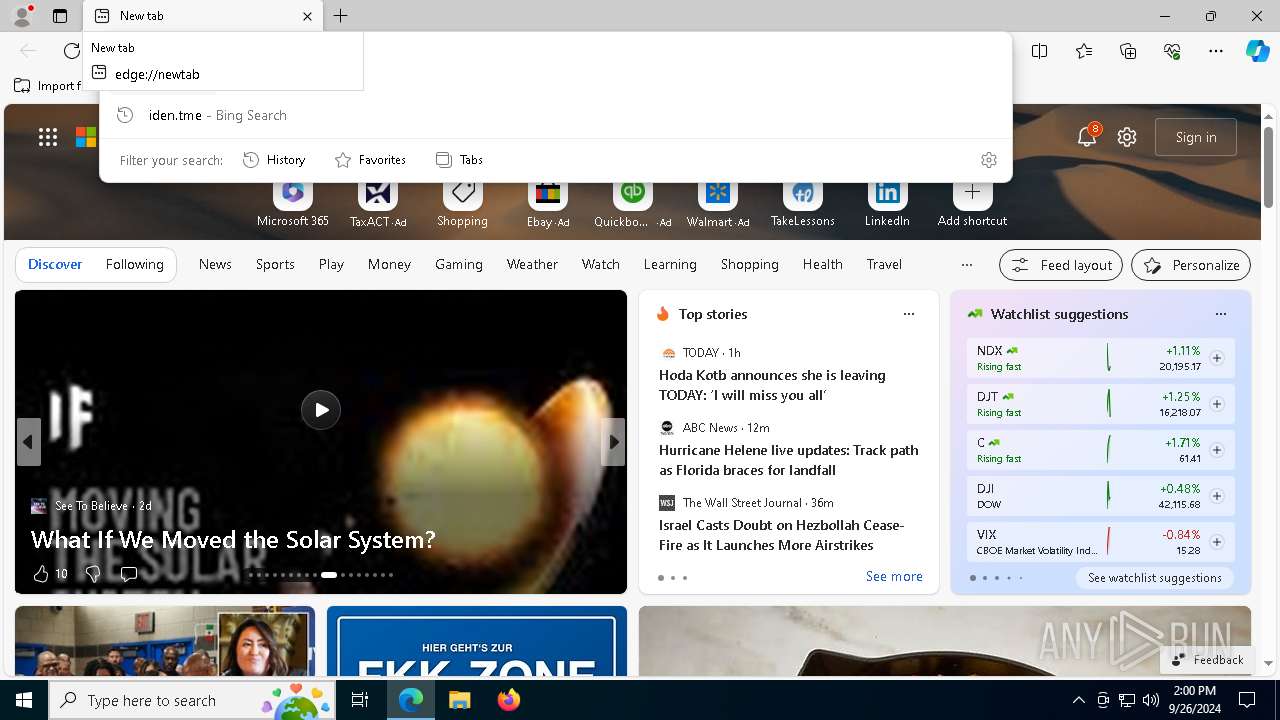Add VIX to watchlist
The image size is (1280, 720).
click(x=1217, y=542)
